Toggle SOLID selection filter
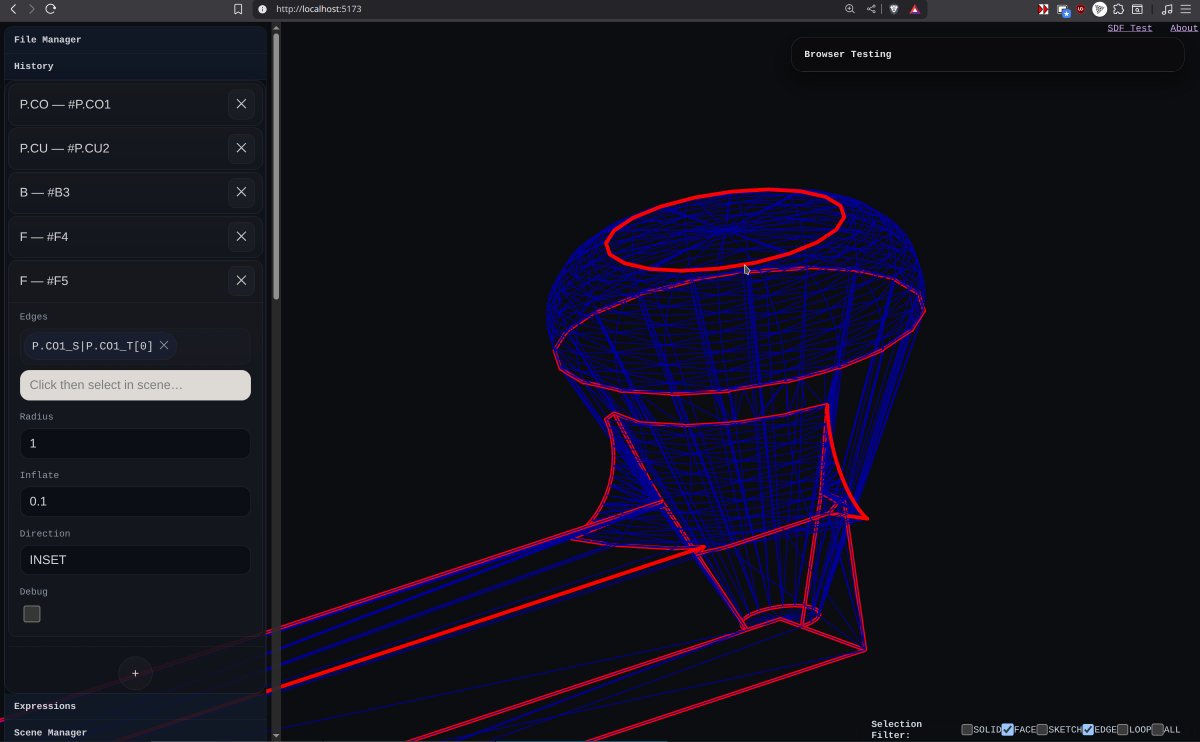Screen dimensions: 1200x742 [967, 730]
